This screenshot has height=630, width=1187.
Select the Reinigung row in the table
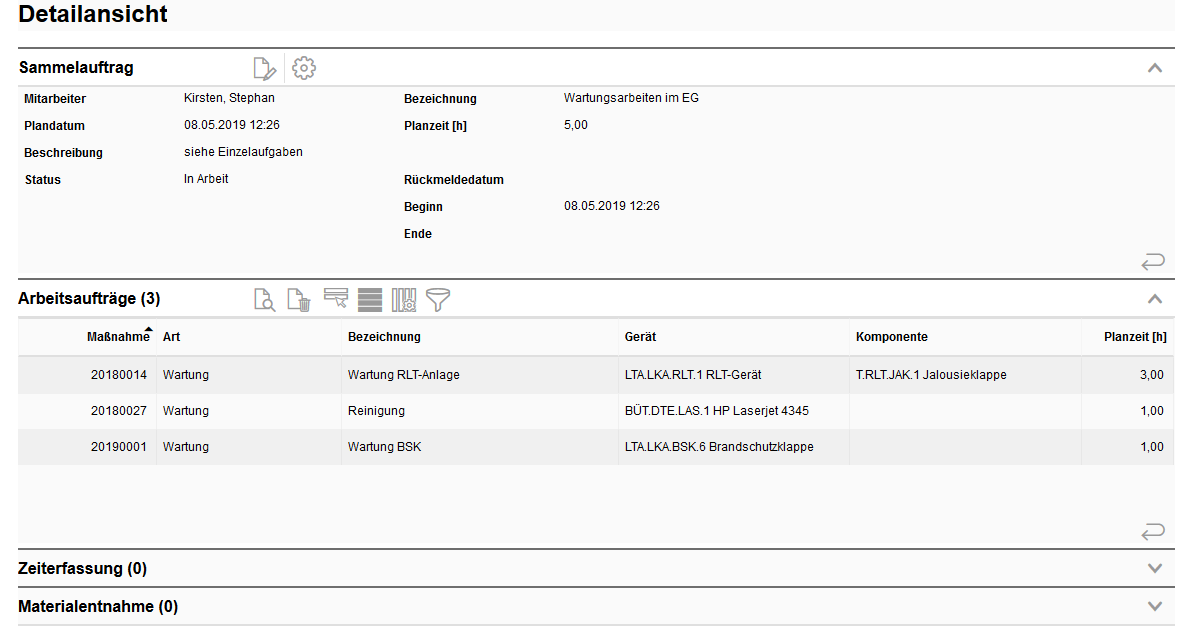point(376,411)
